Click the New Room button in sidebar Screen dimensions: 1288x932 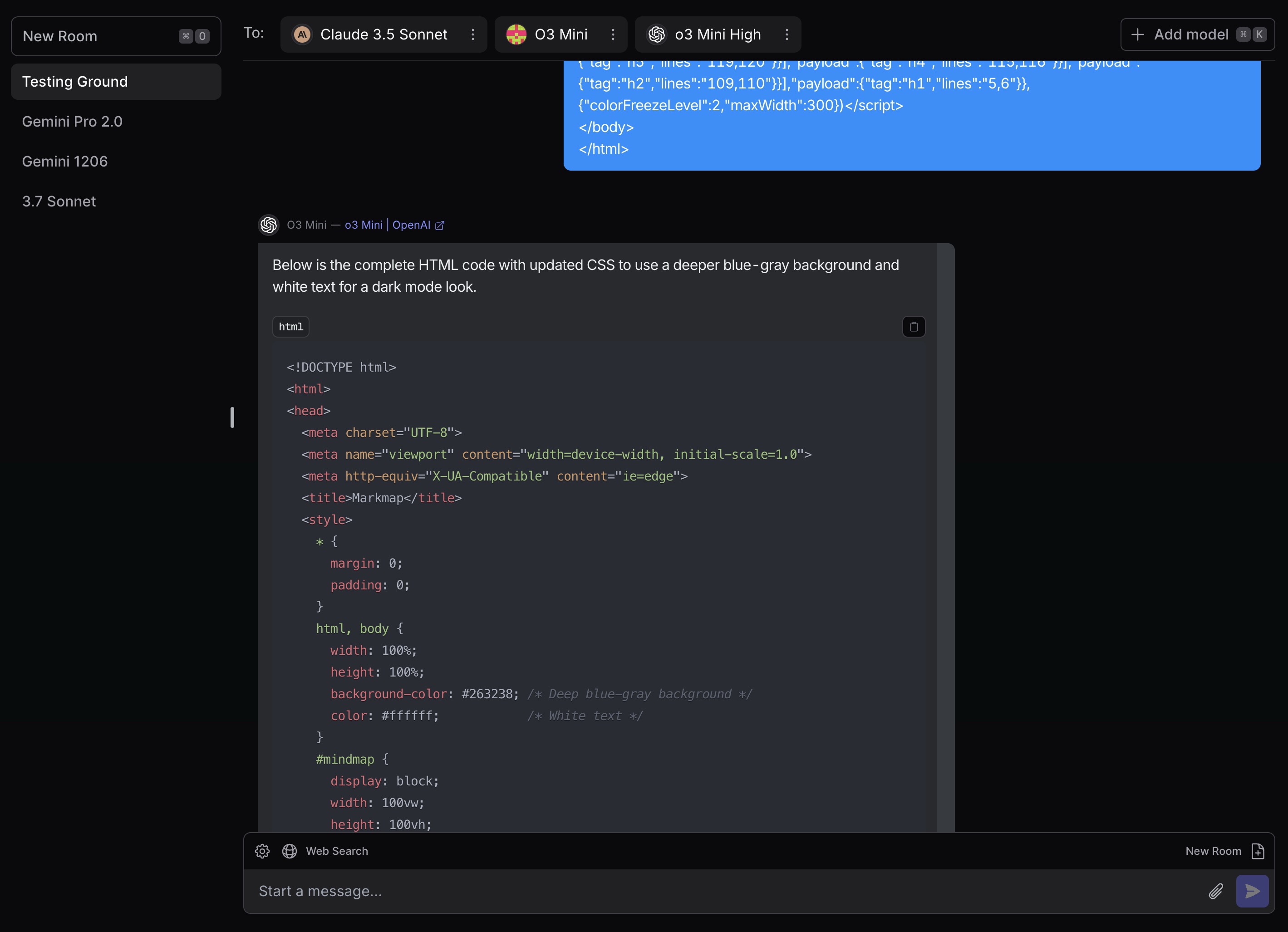(116, 36)
